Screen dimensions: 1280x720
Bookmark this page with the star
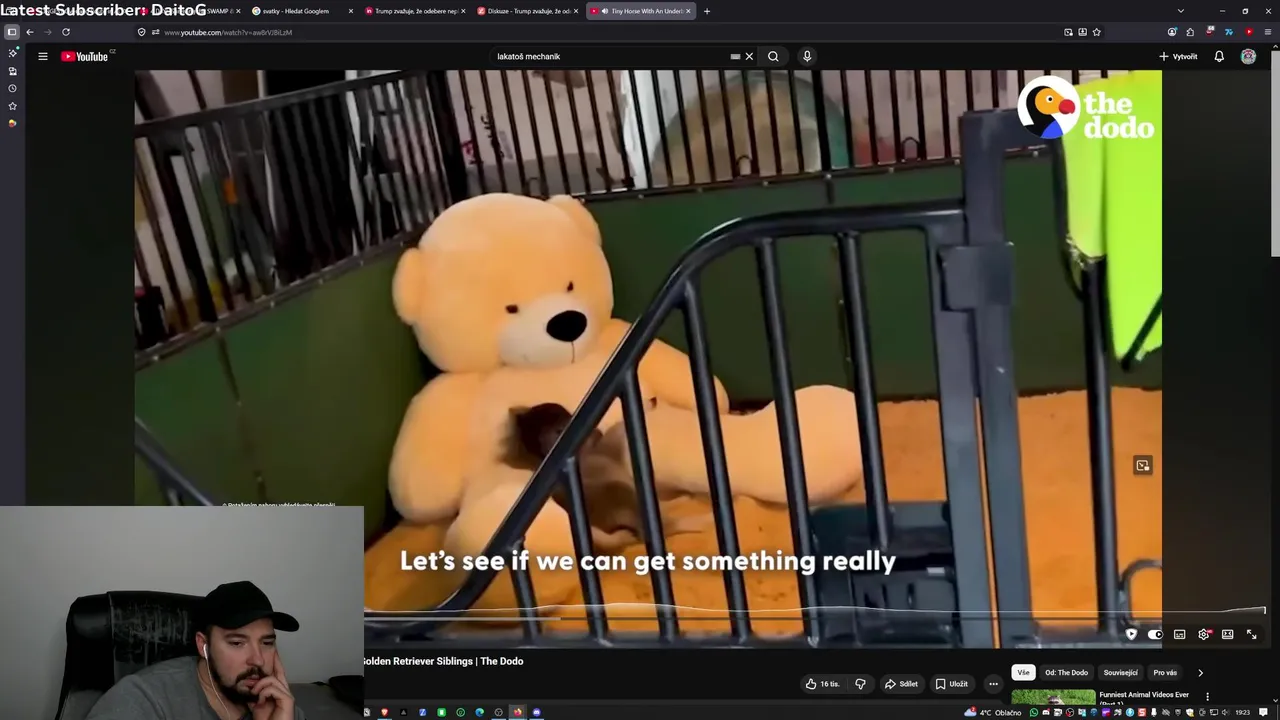click(x=1097, y=32)
